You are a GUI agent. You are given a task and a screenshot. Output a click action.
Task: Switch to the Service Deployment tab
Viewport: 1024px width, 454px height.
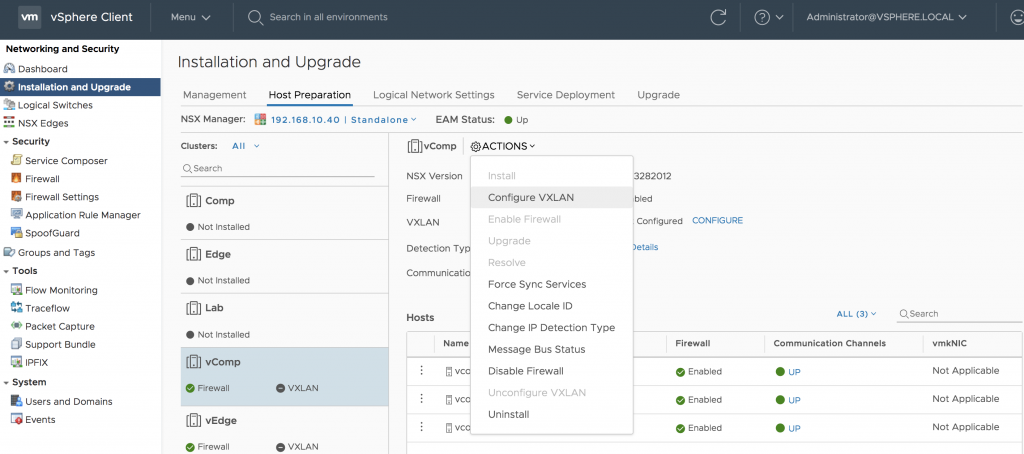[x=566, y=95]
